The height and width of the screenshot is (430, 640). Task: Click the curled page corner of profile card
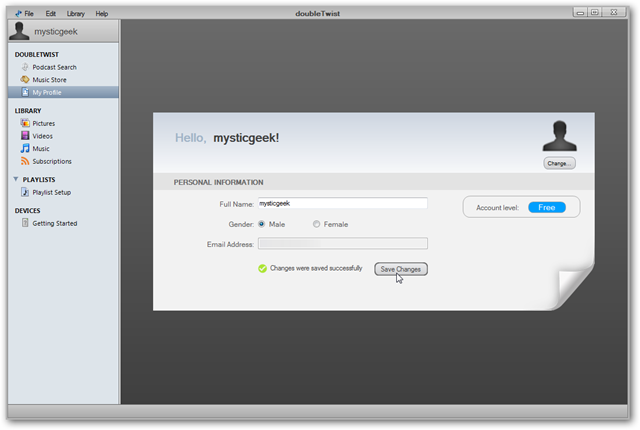575,287
